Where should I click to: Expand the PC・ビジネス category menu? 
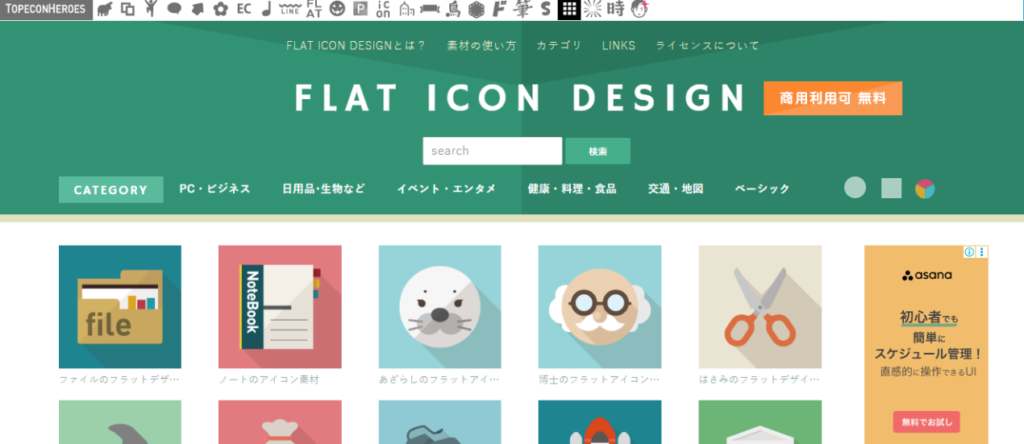[x=214, y=189]
